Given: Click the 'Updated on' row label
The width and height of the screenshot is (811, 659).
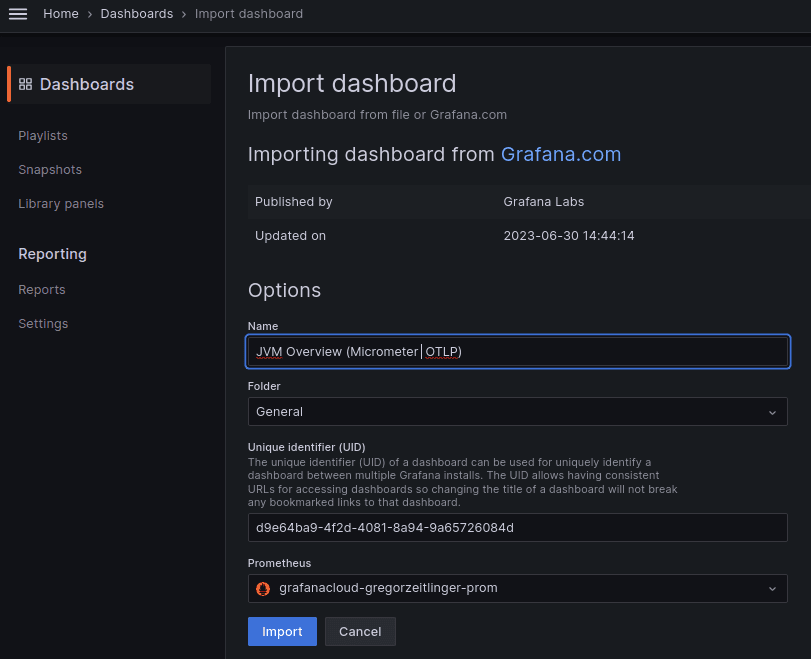Looking at the screenshot, I should [290, 236].
